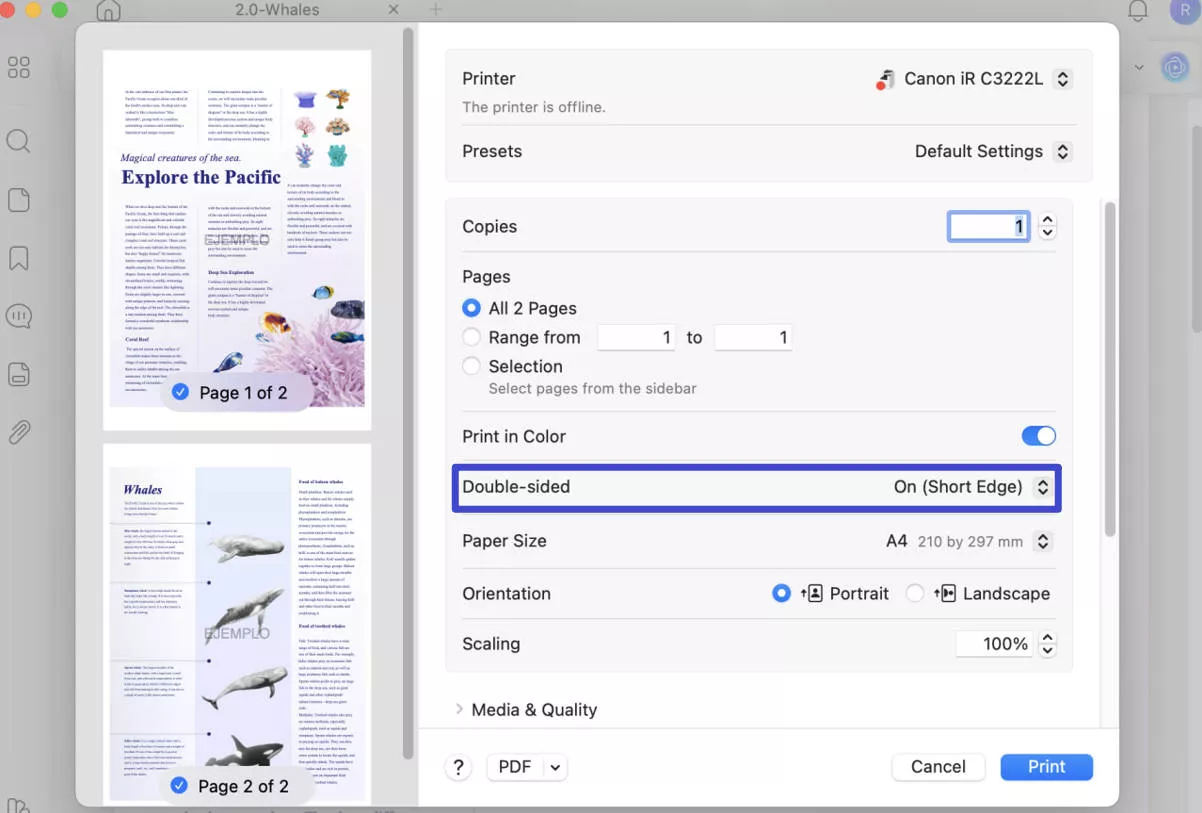Uncheck Page 1 of 2 checkbox
Image resolution: width=1202 pixels, height=813 pixels.
[180, 392]
